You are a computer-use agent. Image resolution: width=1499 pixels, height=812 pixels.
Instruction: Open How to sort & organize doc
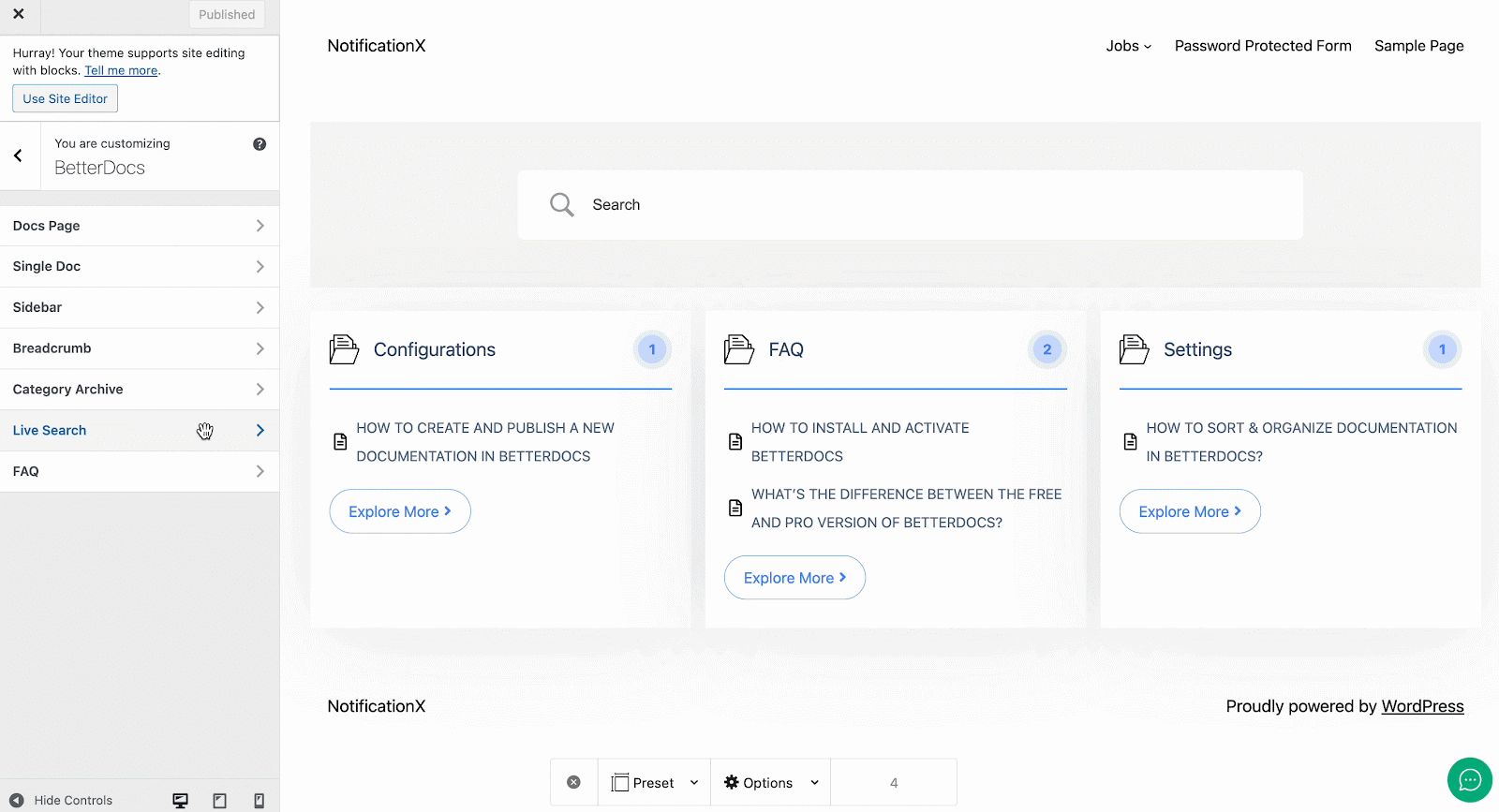1301,442
